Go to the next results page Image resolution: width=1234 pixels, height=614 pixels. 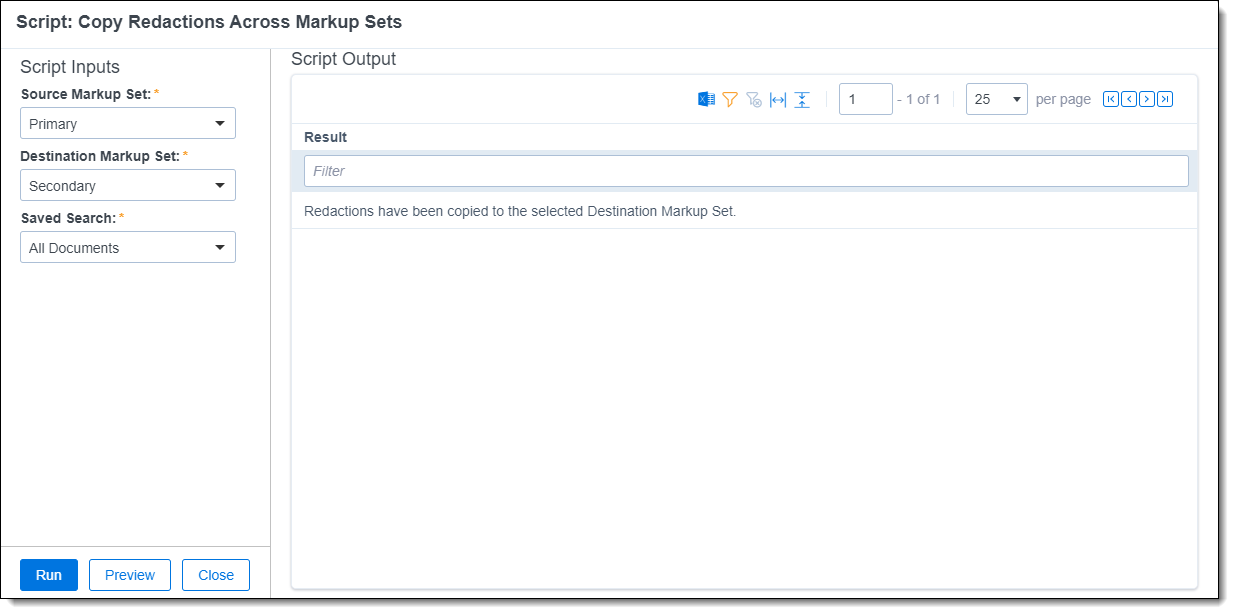click(1147, 99)
